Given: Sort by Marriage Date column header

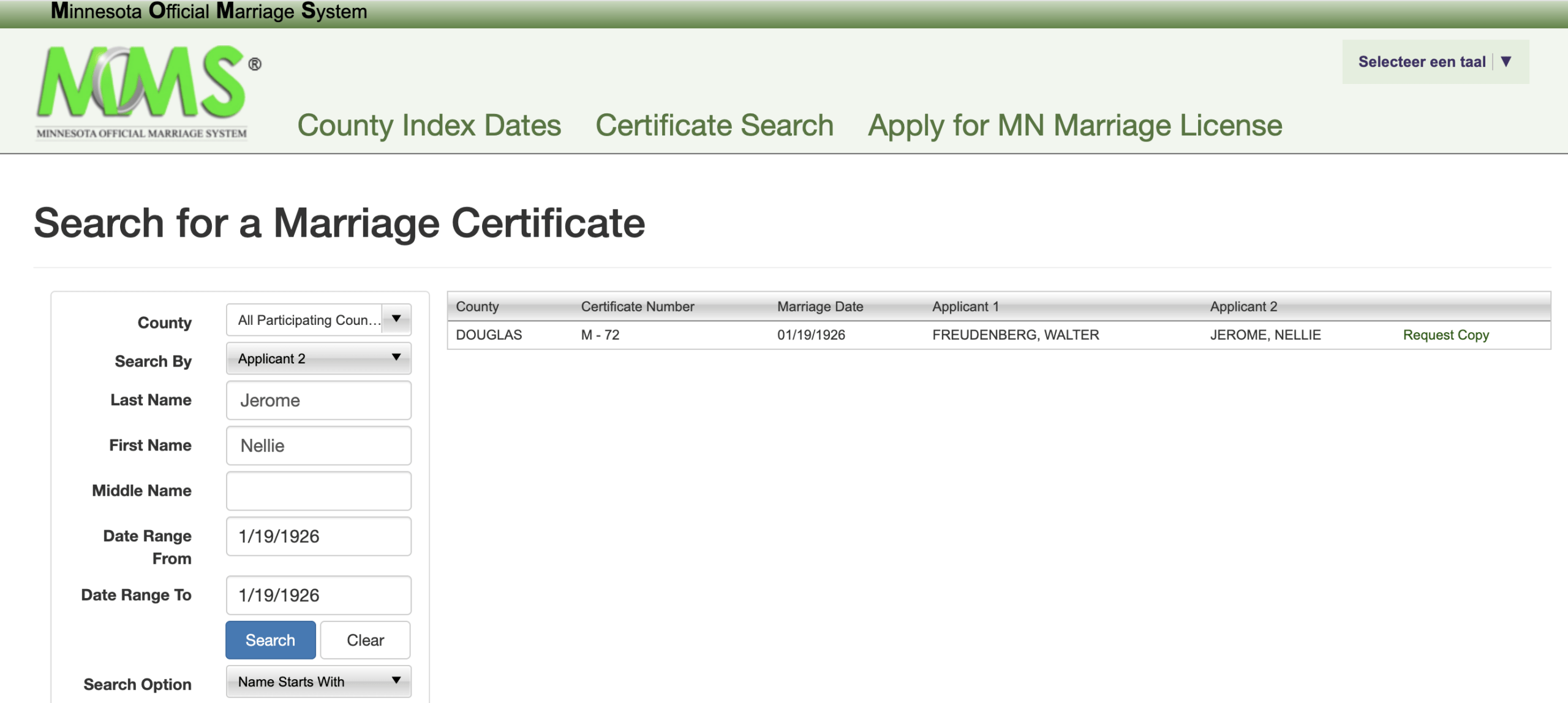Looking at the screenshot, I should [820, 306].
